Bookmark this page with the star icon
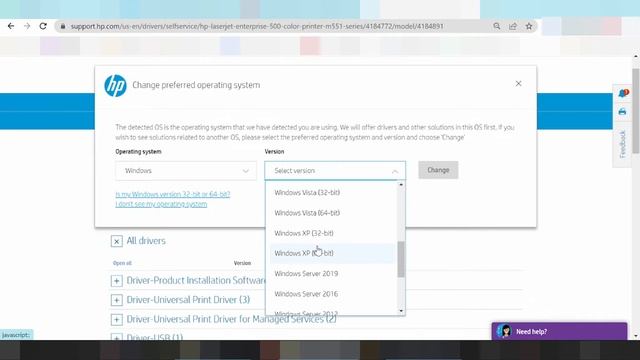The image size is (640, 360). [x=529, y=26]
